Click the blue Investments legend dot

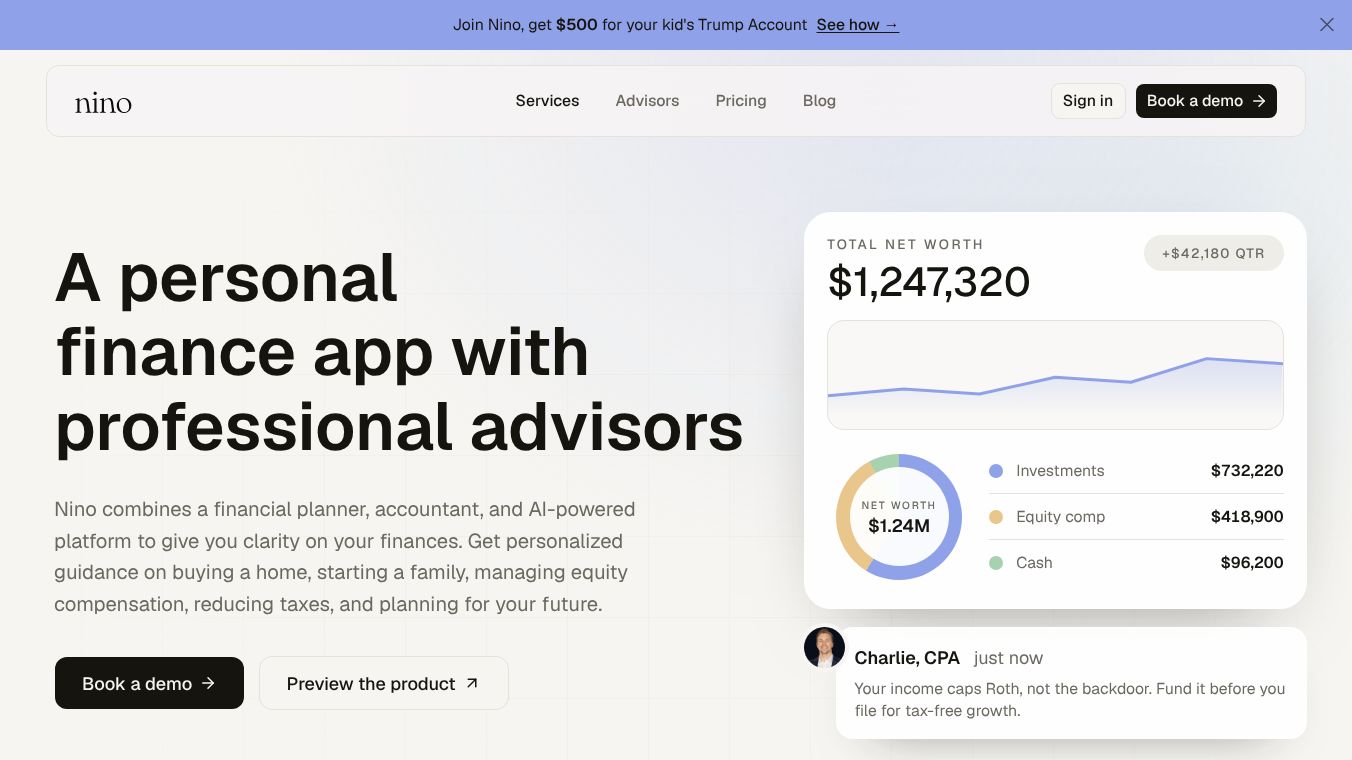996,471
